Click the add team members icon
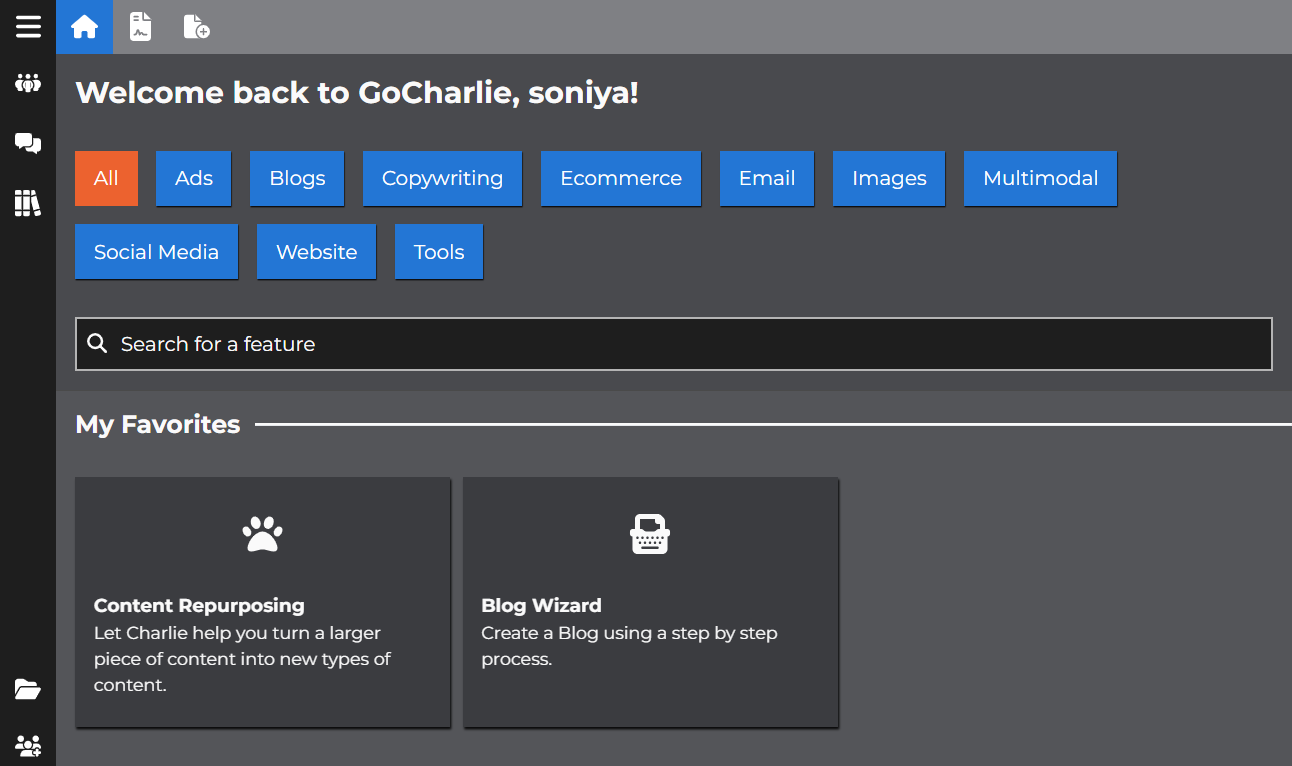This screenshot has height=766, width=1292. pyautogui.click(x=28, y=745)
